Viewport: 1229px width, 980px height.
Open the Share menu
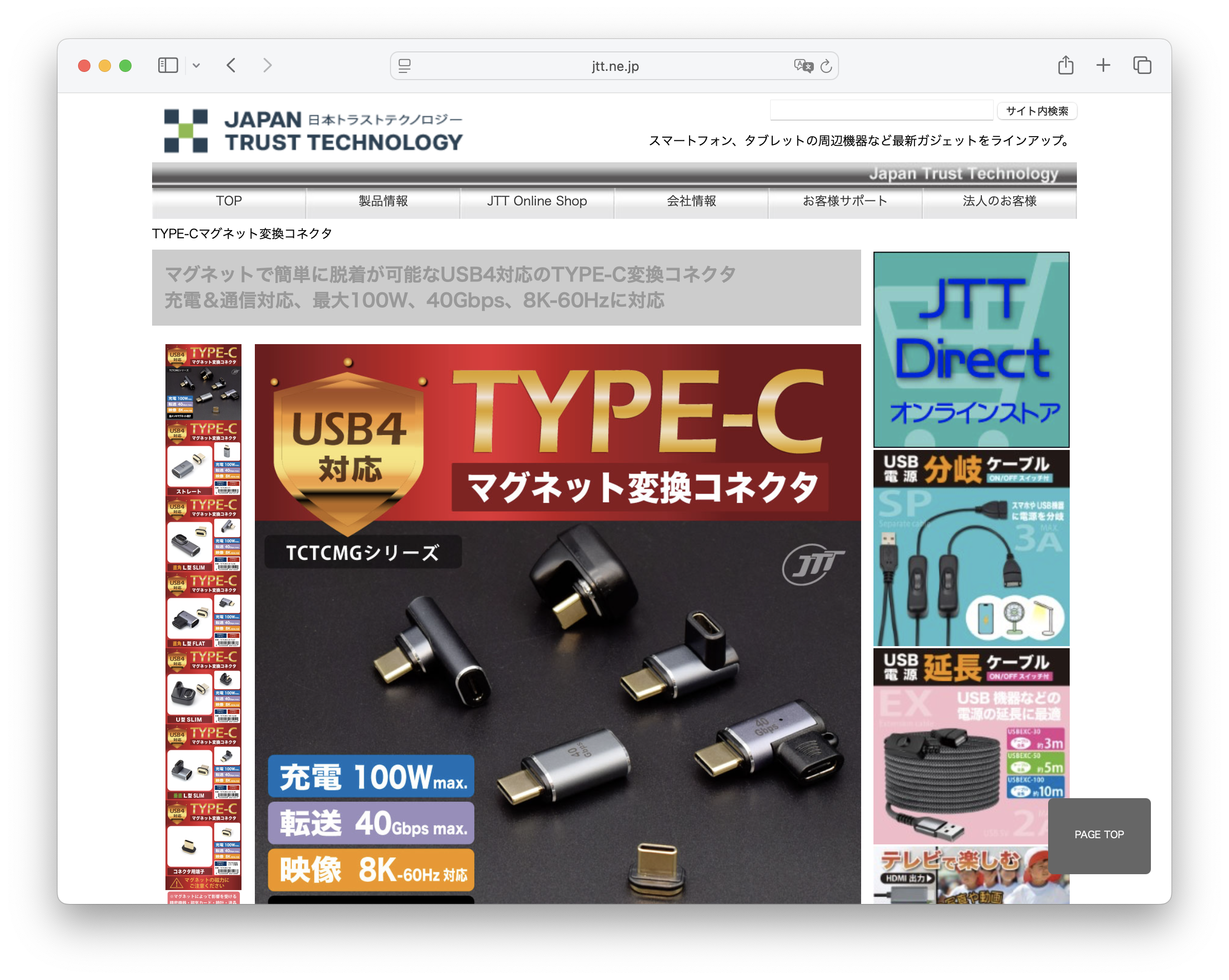(x=1066, y=65)
